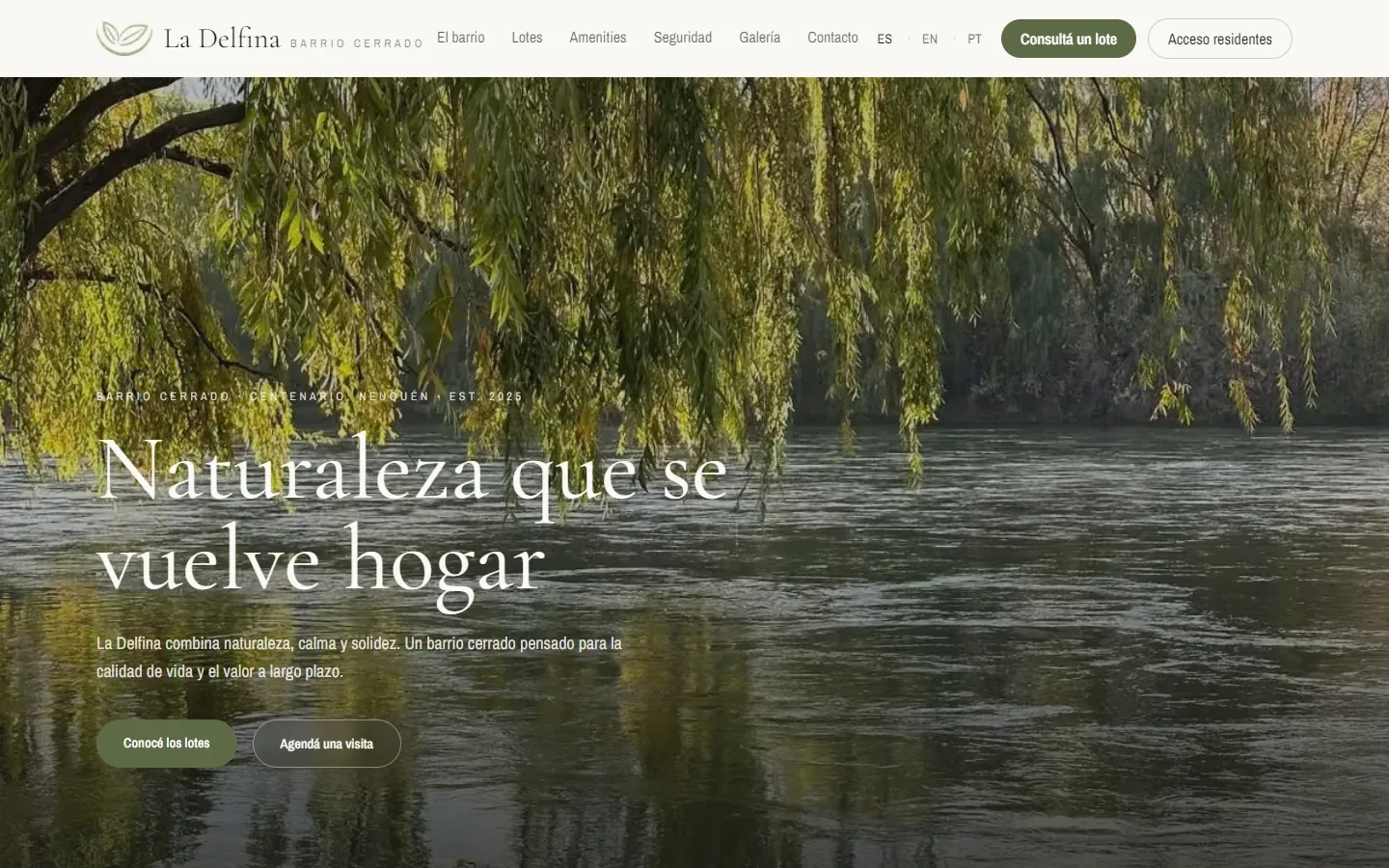Click the BARRIO CERRADO · CENTENARIO, NEUQUÉN tagline
Image resolution: width=1389 pixels, height=868 pixels.
[x=310, y=396]
